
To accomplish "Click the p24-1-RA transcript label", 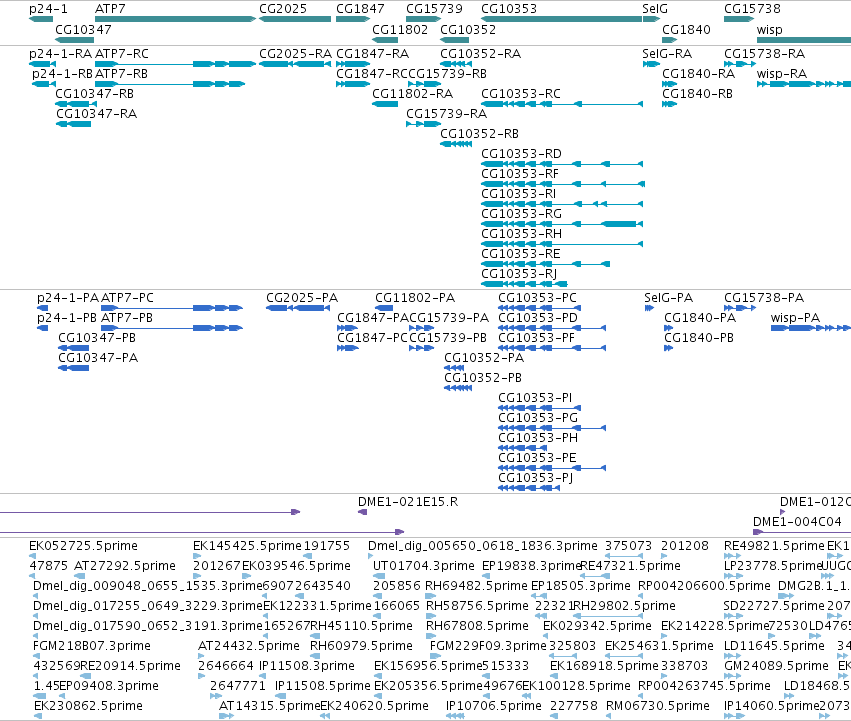I will (x=61, y=54).
